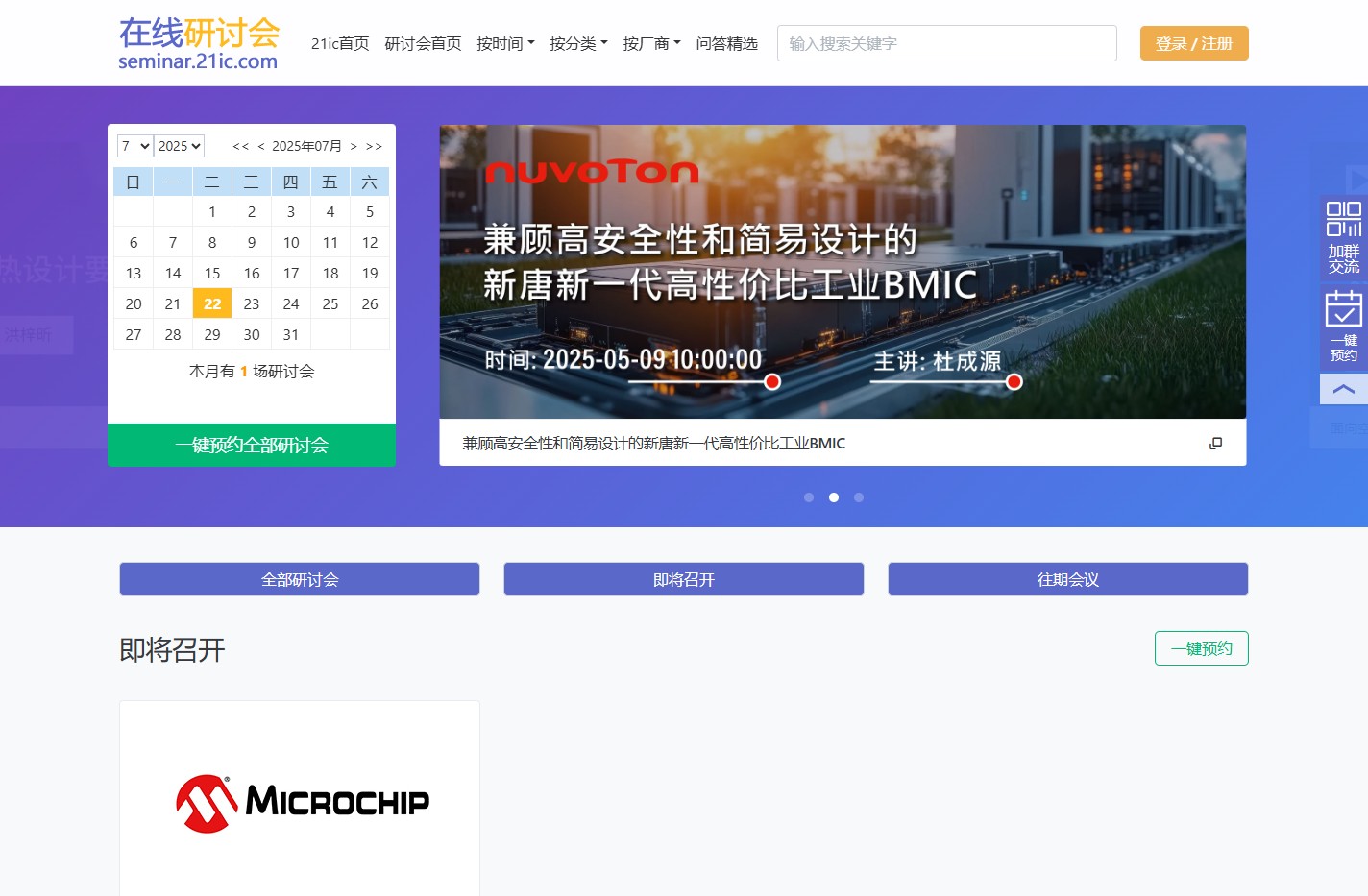The height and width of the screenshot is (896, 1368).
Task: Select date 4 in the calendar
Action: tap(330, 211)
